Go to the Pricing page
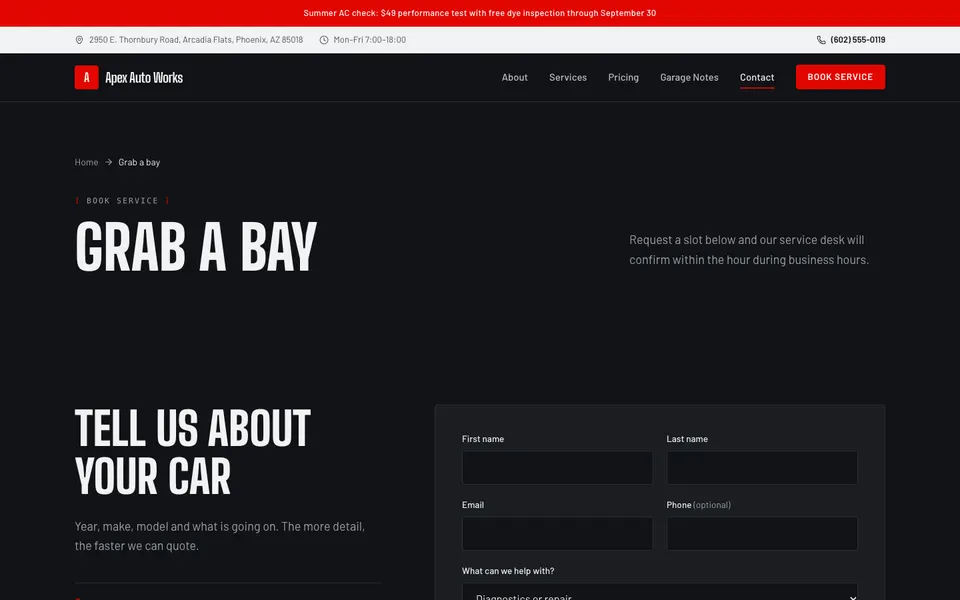 coord(623,77)
